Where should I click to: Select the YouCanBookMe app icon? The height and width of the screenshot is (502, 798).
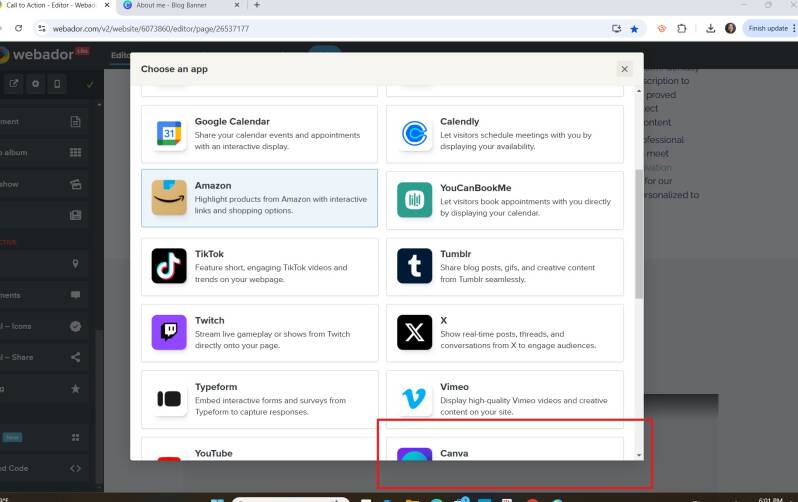pyautogui.click(x=414, y=200)
